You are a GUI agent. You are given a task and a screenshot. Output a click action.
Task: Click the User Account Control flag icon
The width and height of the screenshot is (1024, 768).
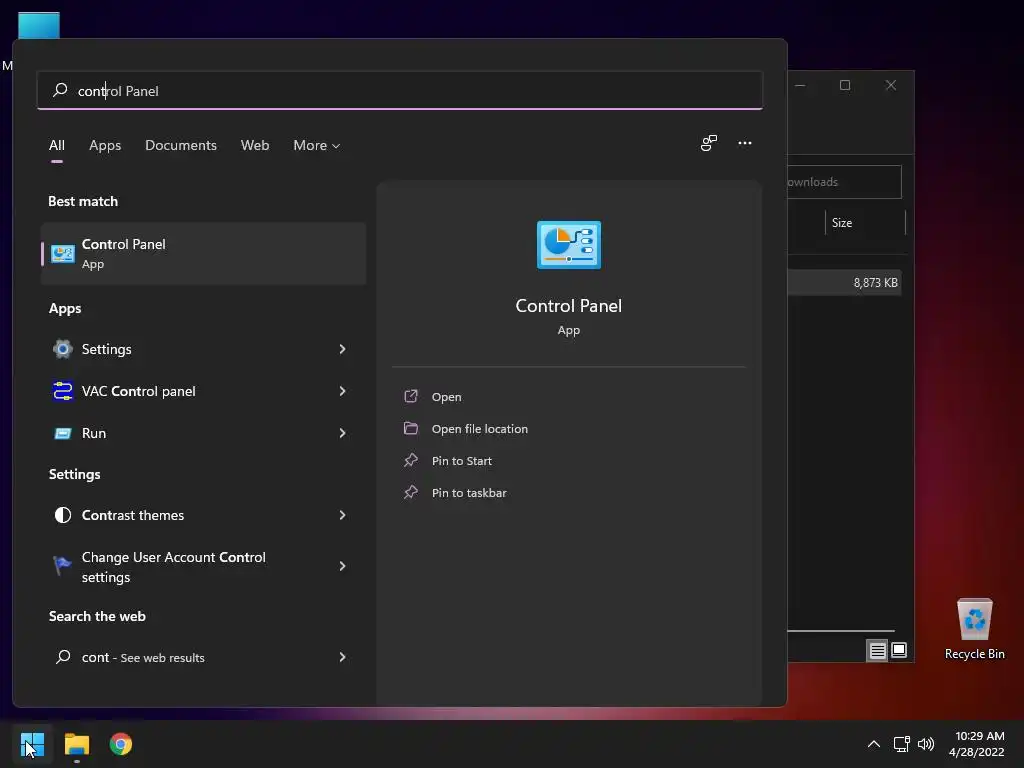tap(62, 566)
